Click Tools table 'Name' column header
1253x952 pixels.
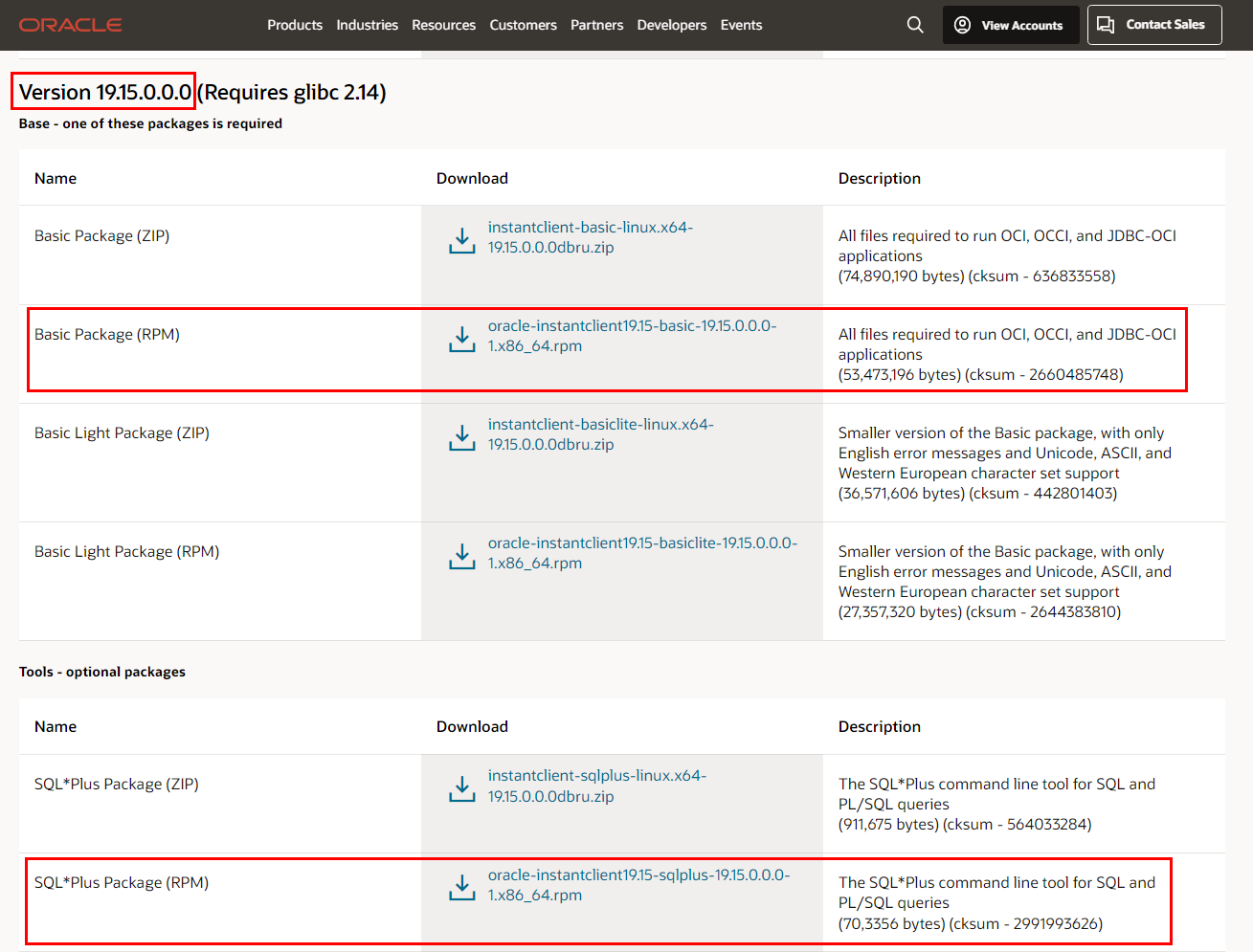(56, 726)
